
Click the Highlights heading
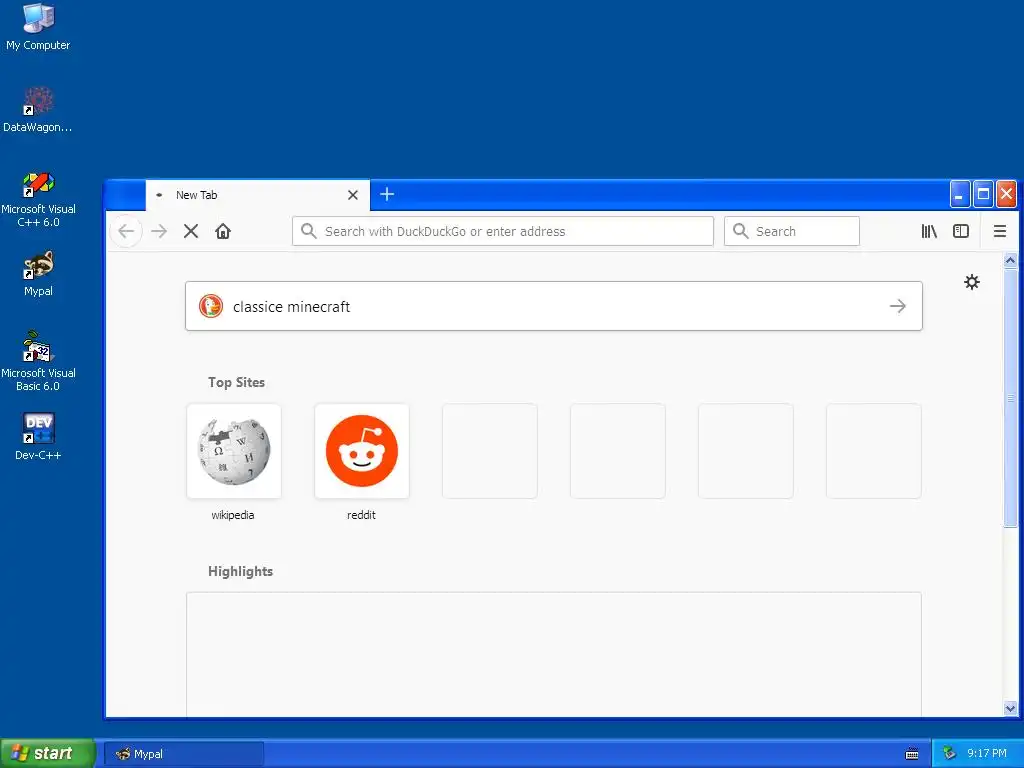[x=240, y=571]
